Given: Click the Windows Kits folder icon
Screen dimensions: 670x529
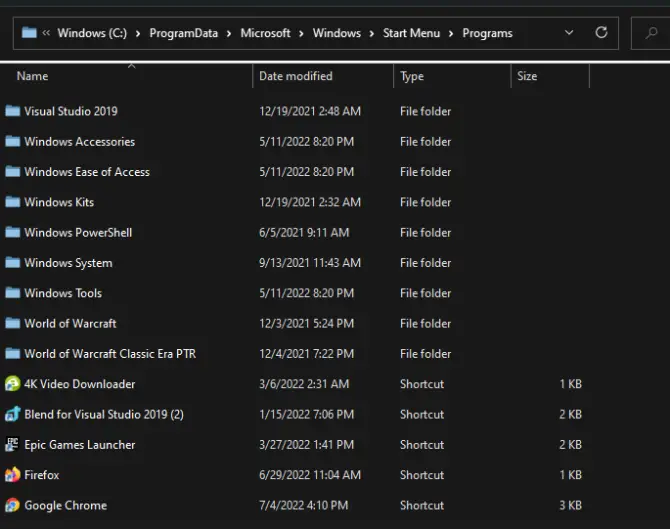Looking at the screenshot, I should pos(12,202).
